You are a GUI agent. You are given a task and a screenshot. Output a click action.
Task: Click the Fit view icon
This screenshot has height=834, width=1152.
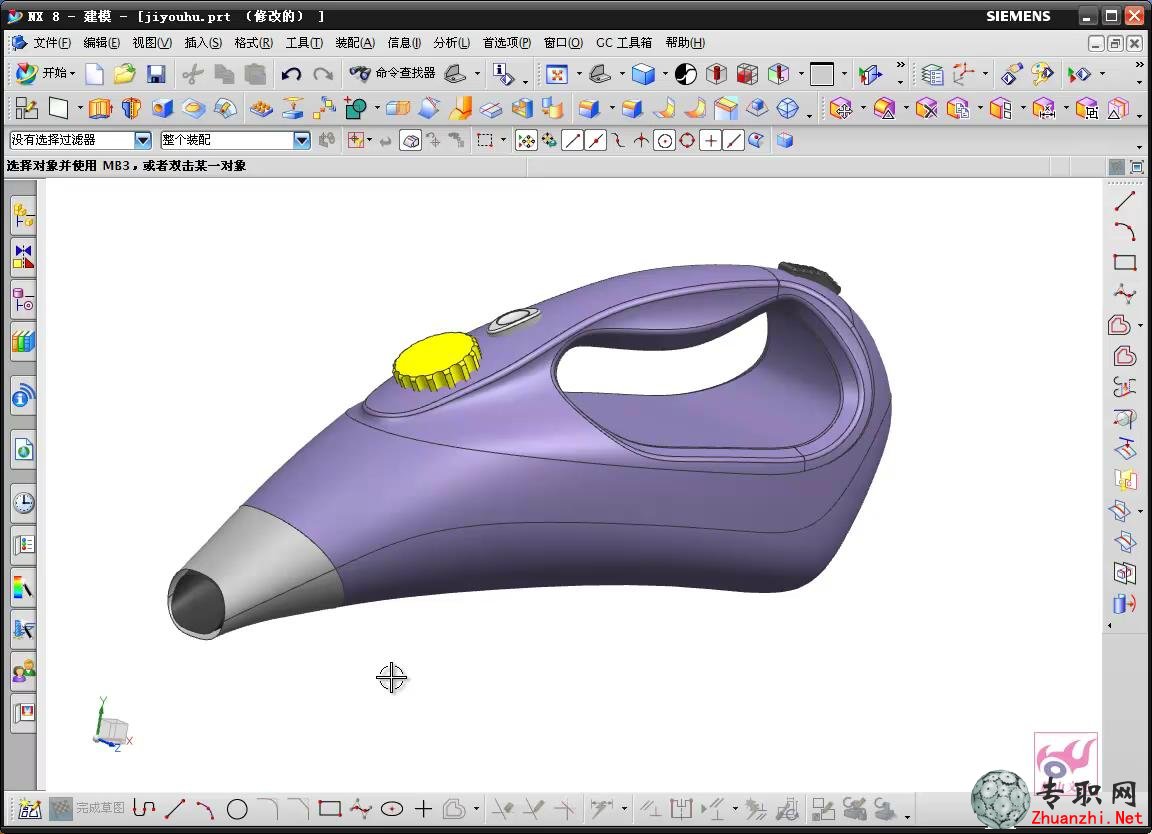tap(557, 73)
